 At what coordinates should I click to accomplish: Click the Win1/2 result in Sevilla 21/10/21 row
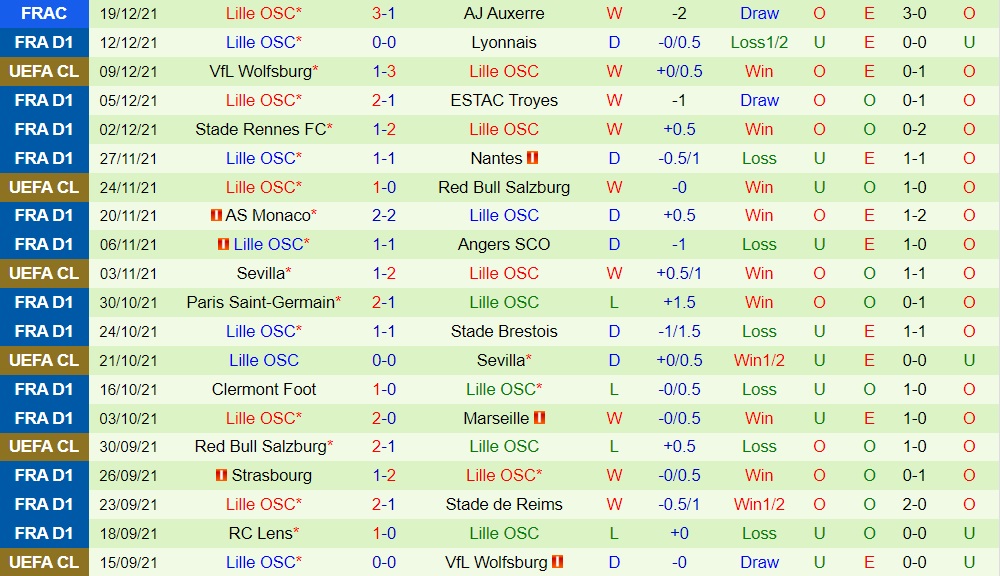click(759, 360)
